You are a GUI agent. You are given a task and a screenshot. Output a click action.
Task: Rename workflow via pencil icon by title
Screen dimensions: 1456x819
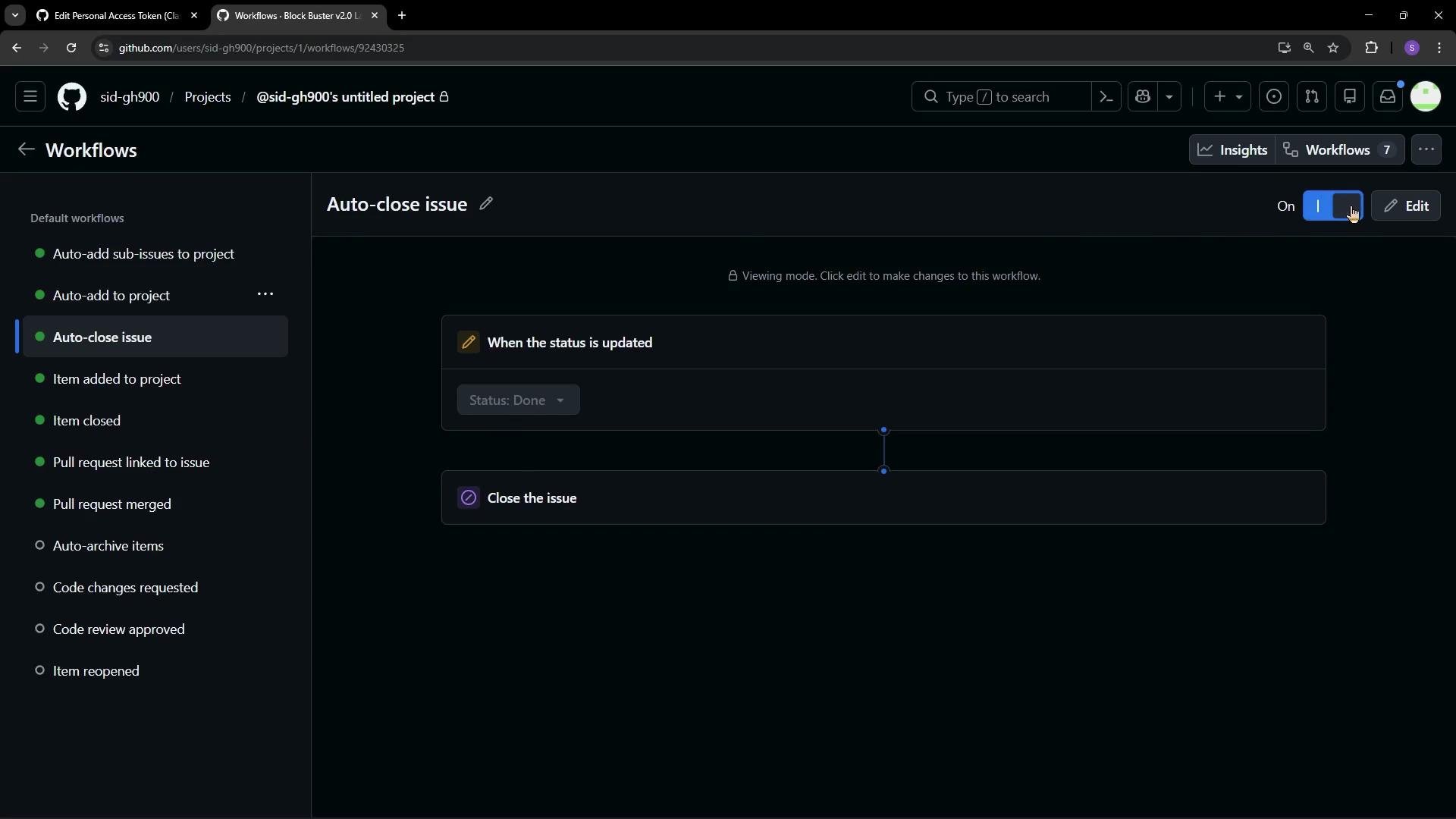pos(486,204)
